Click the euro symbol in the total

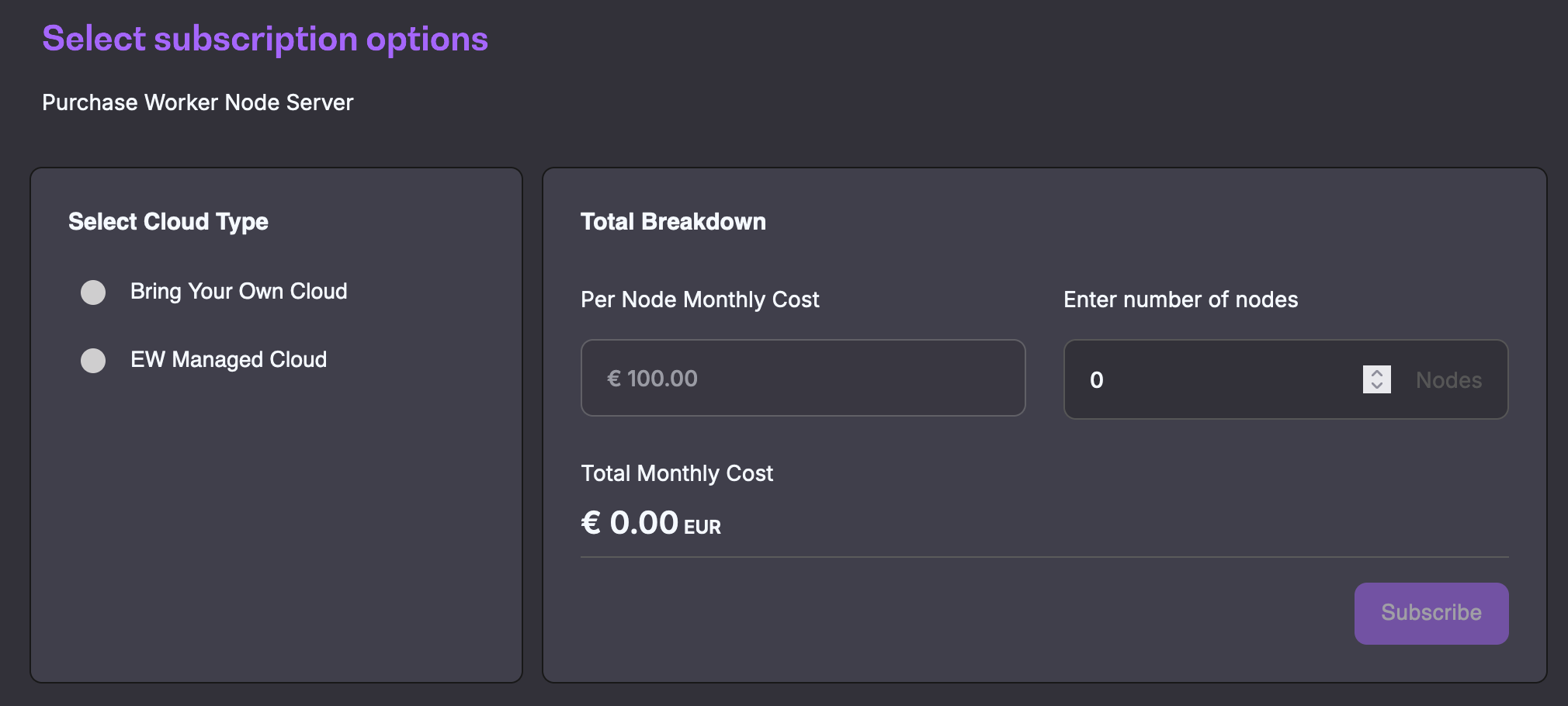[591, 523]
